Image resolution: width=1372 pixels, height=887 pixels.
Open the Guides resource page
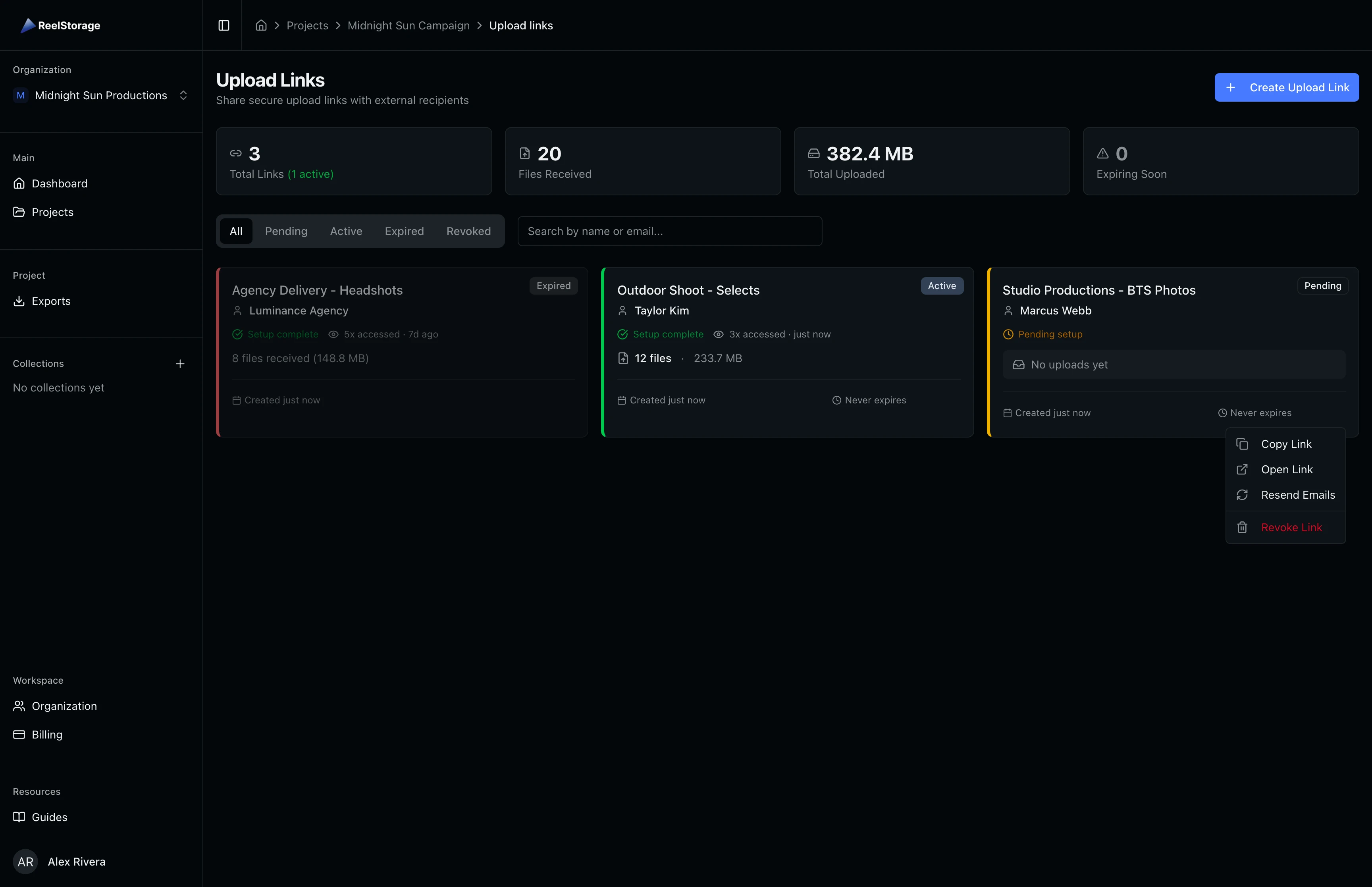pyautogui.click(x=49, y=817)
